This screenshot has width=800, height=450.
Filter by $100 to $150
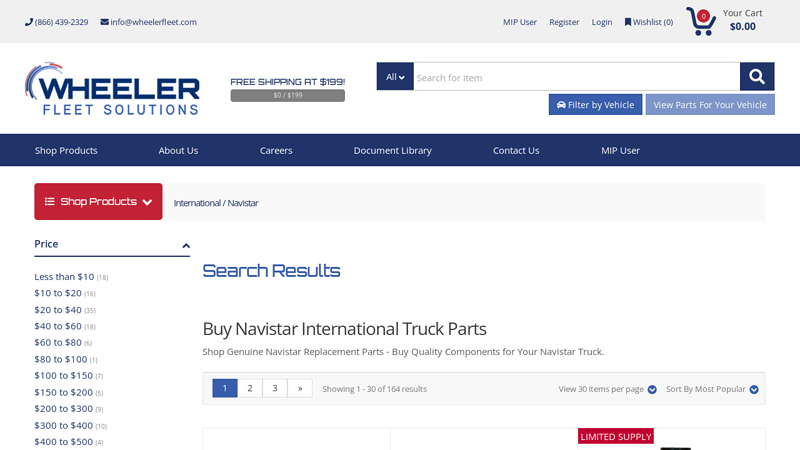click(x=64, y=376)
